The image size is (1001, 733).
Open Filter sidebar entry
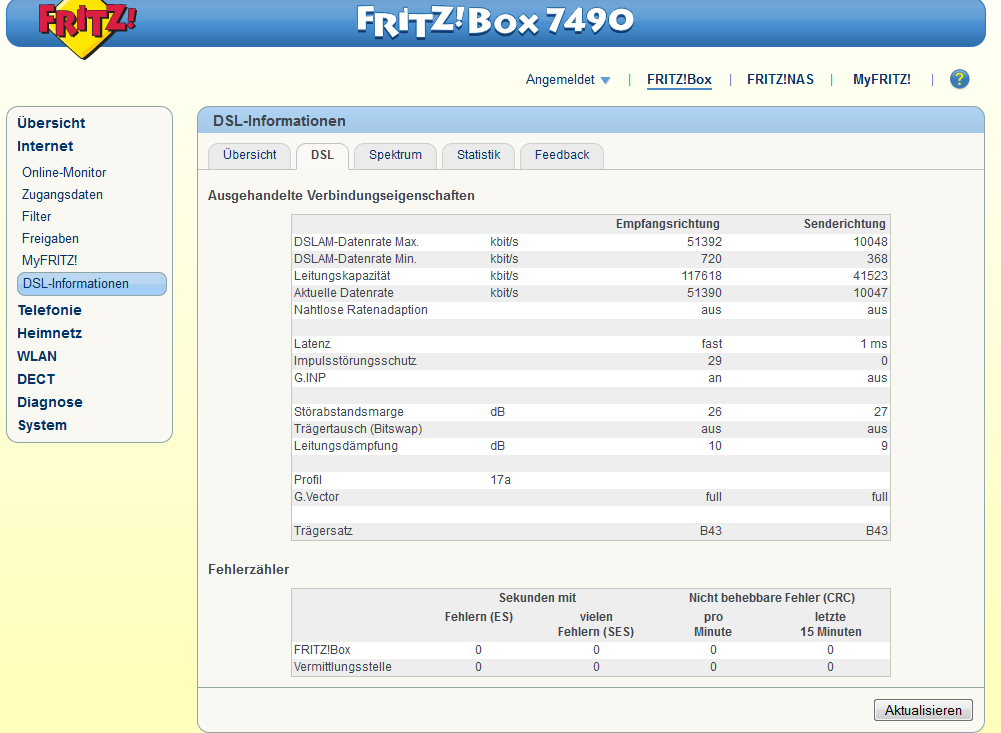(x=36, y=216)
